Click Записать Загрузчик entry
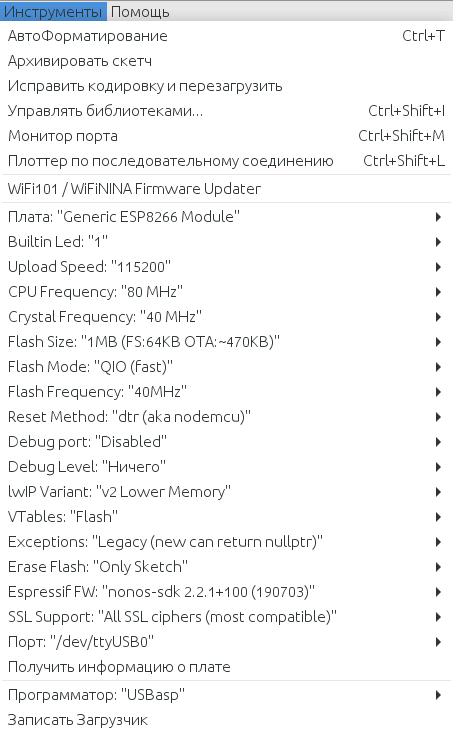Image resolution: width=453 pixels, height=734 pixels. (226, 720)
